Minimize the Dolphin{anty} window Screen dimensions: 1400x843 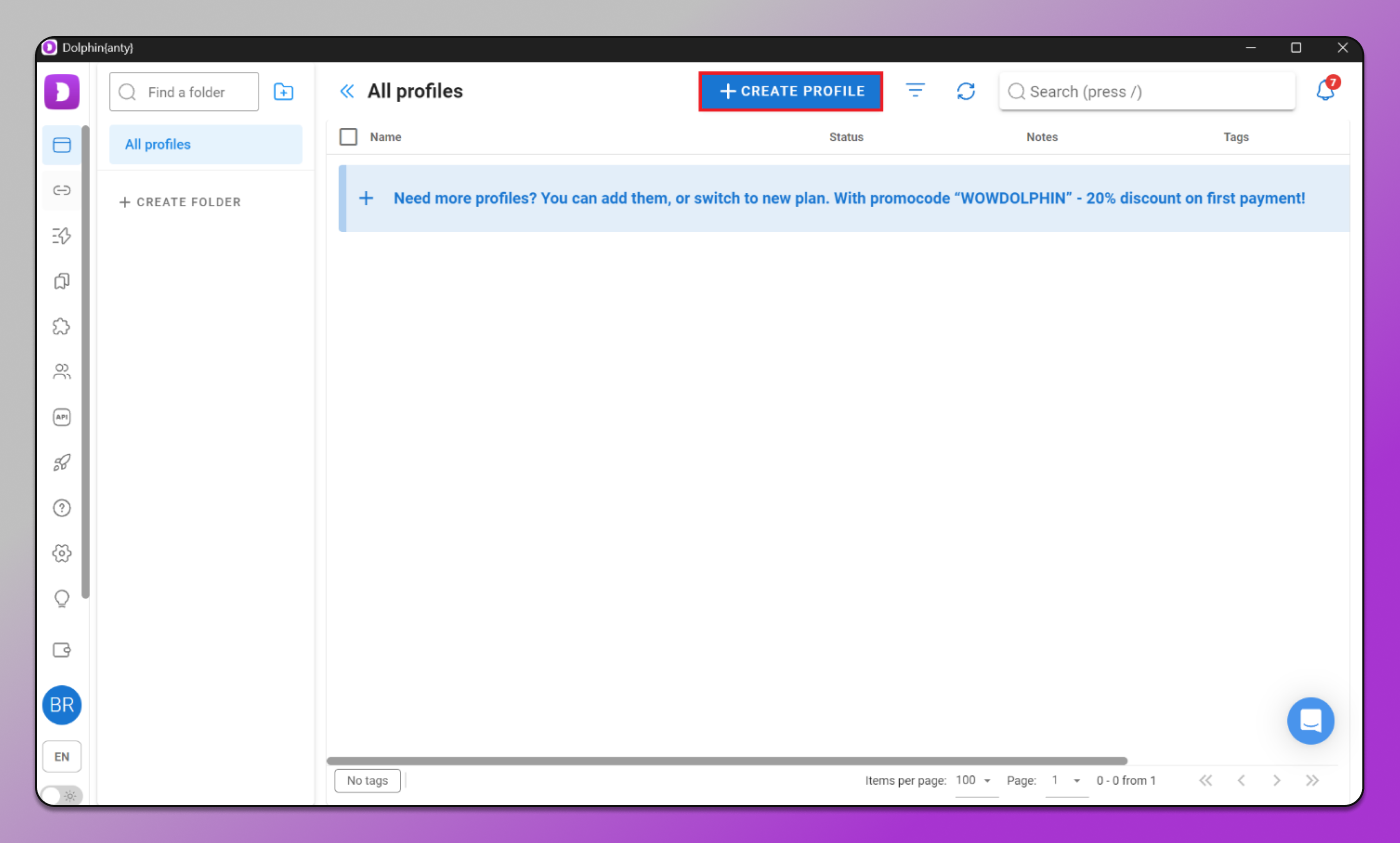(x=1249, y=48)
